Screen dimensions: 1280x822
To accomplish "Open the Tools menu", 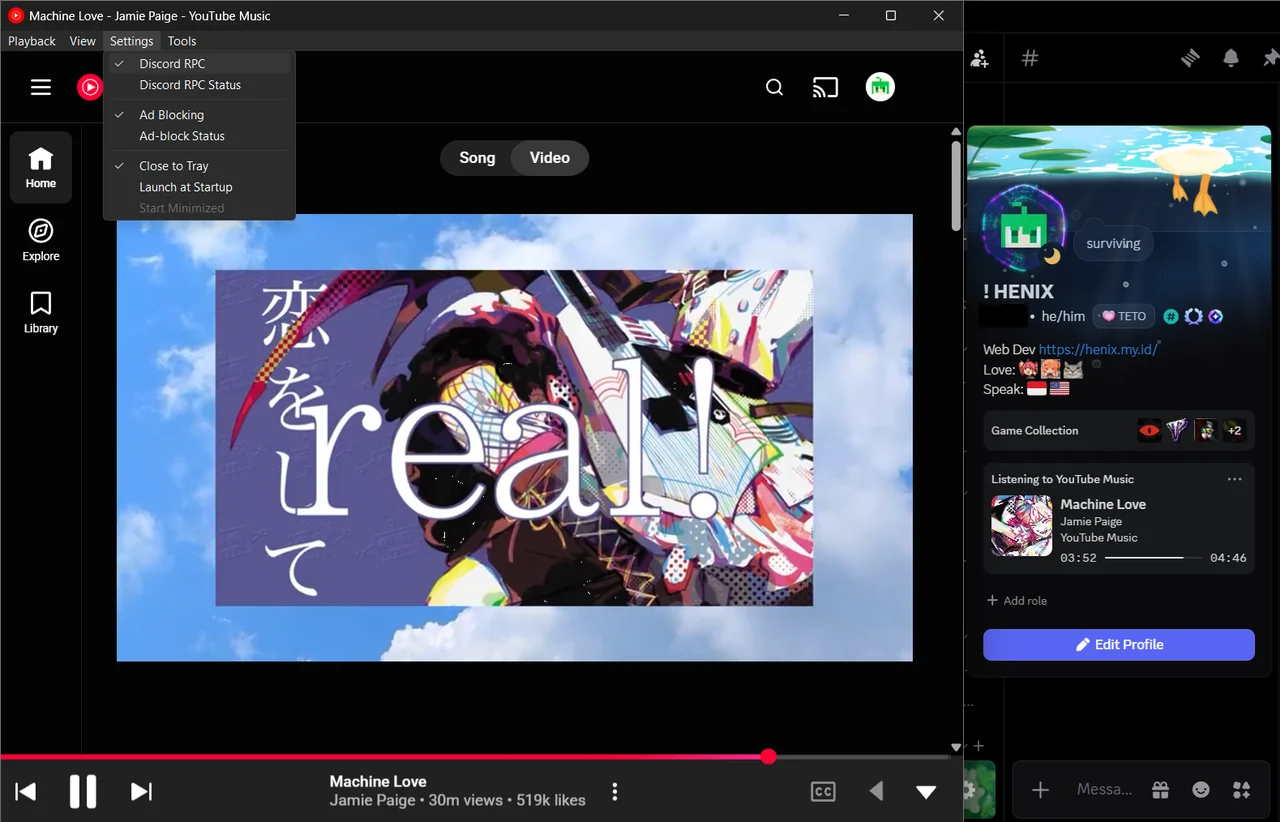I will click(182, 41).
